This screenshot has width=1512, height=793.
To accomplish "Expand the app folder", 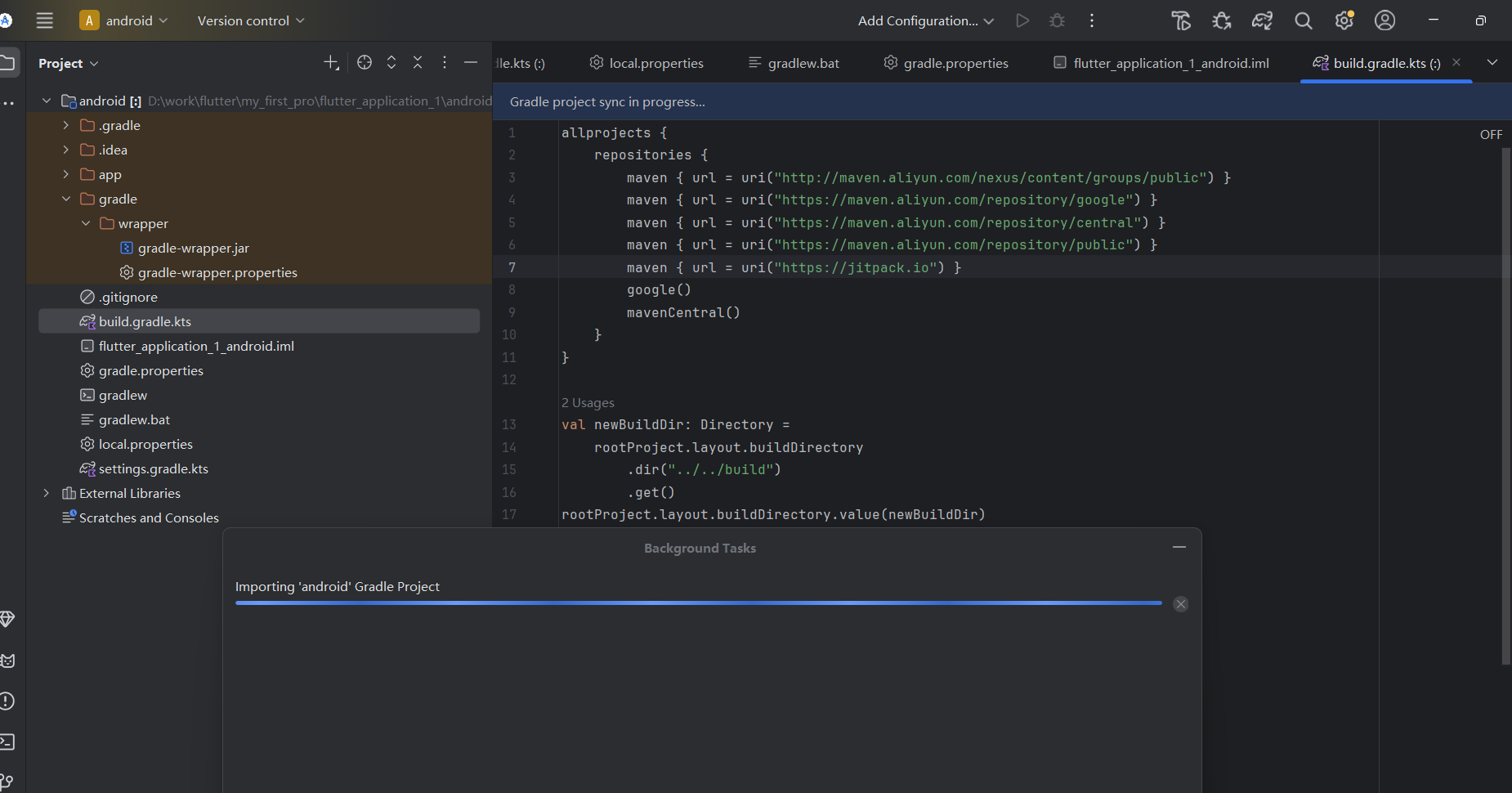I will point(66,174).
